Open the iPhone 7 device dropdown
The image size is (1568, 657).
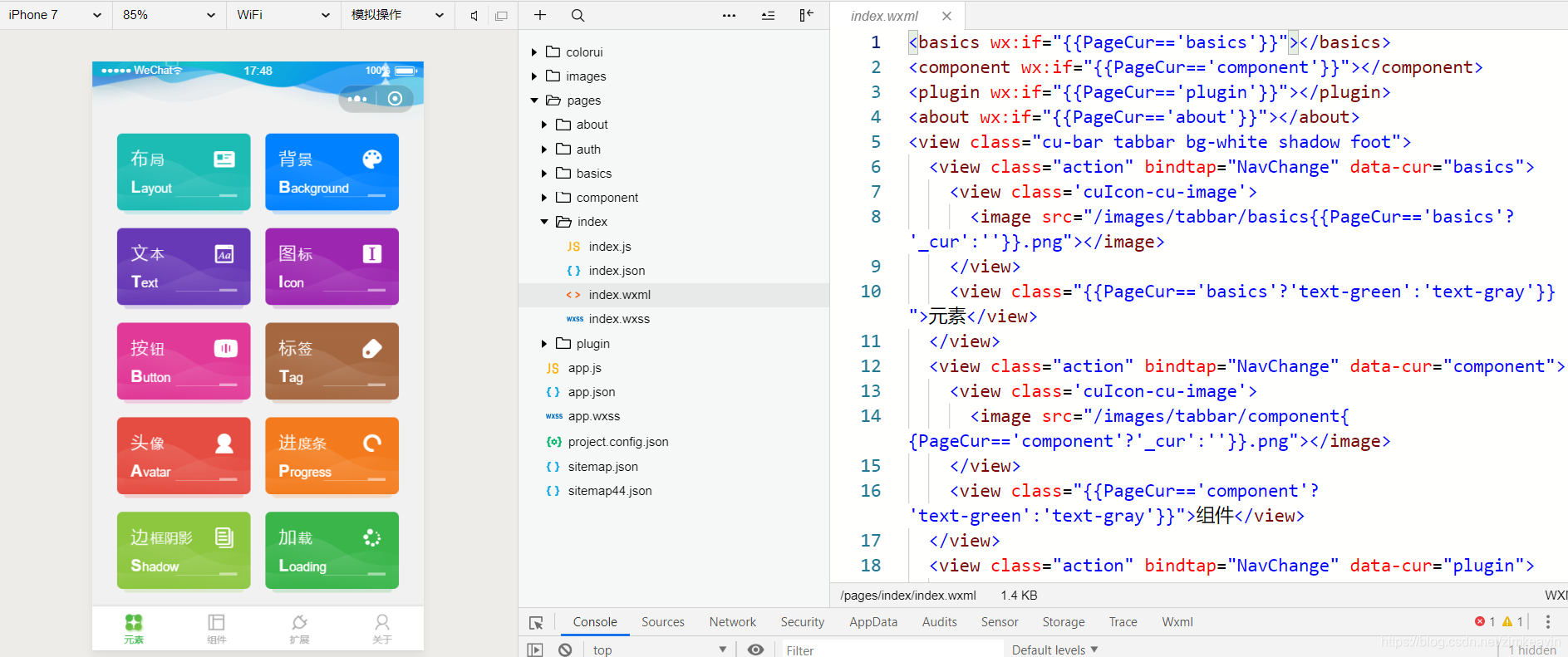(56, 15)
